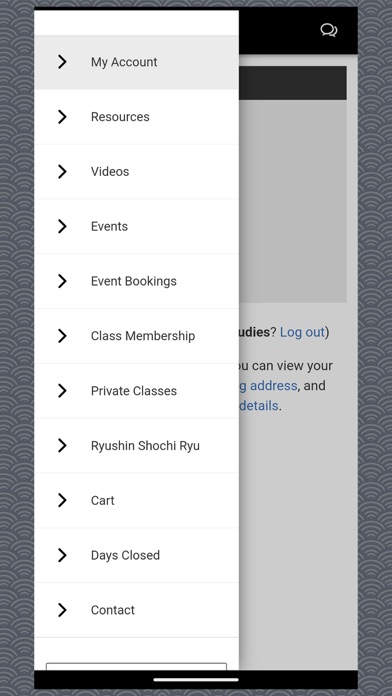Screen dimensions: 392x696
Task: Open the chat bubbles icon
Action: pos(329,31)
